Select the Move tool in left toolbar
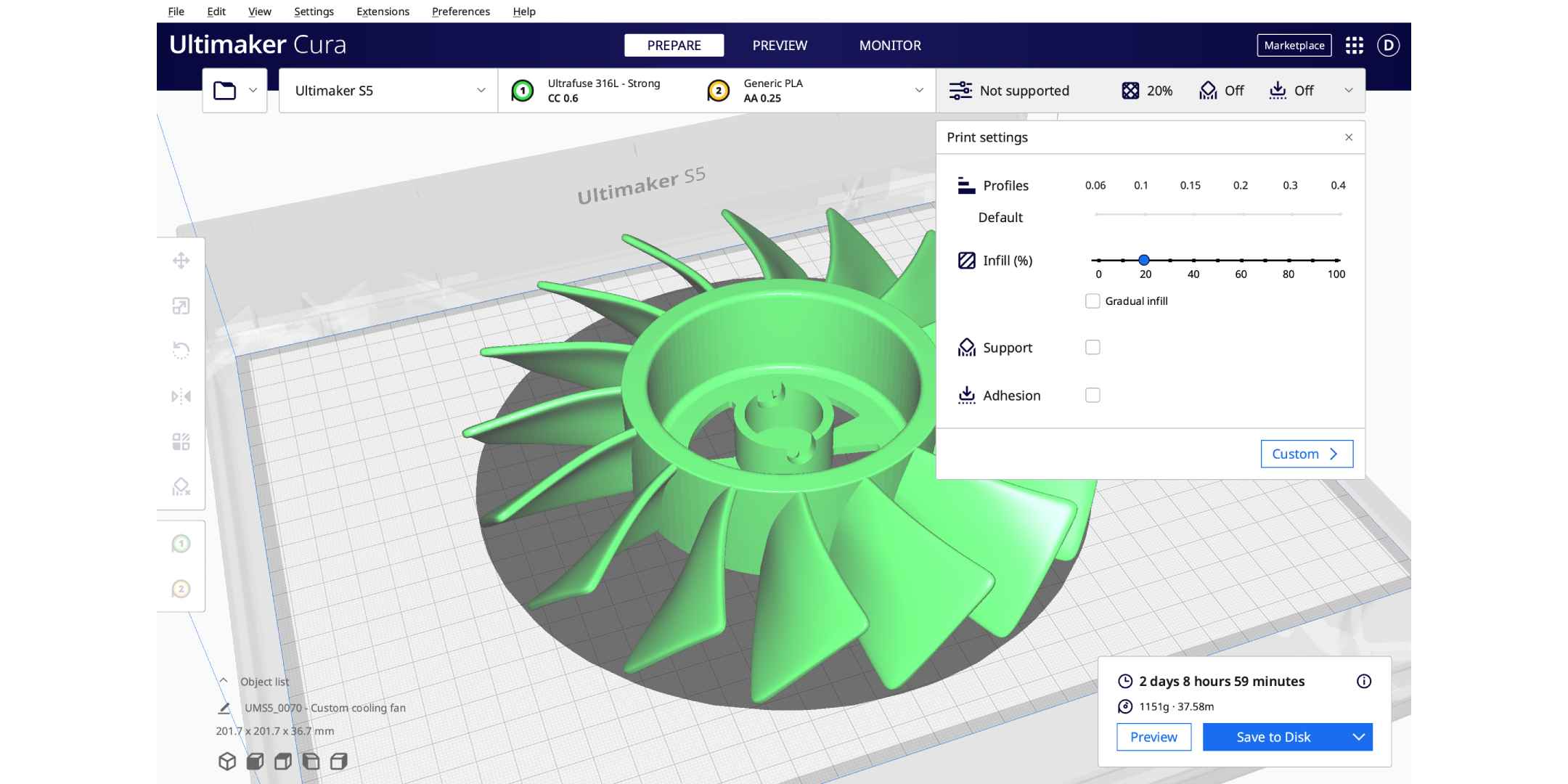Image resolution: width=1568 pixels, height=784 pixels. [x=181, y=261]
